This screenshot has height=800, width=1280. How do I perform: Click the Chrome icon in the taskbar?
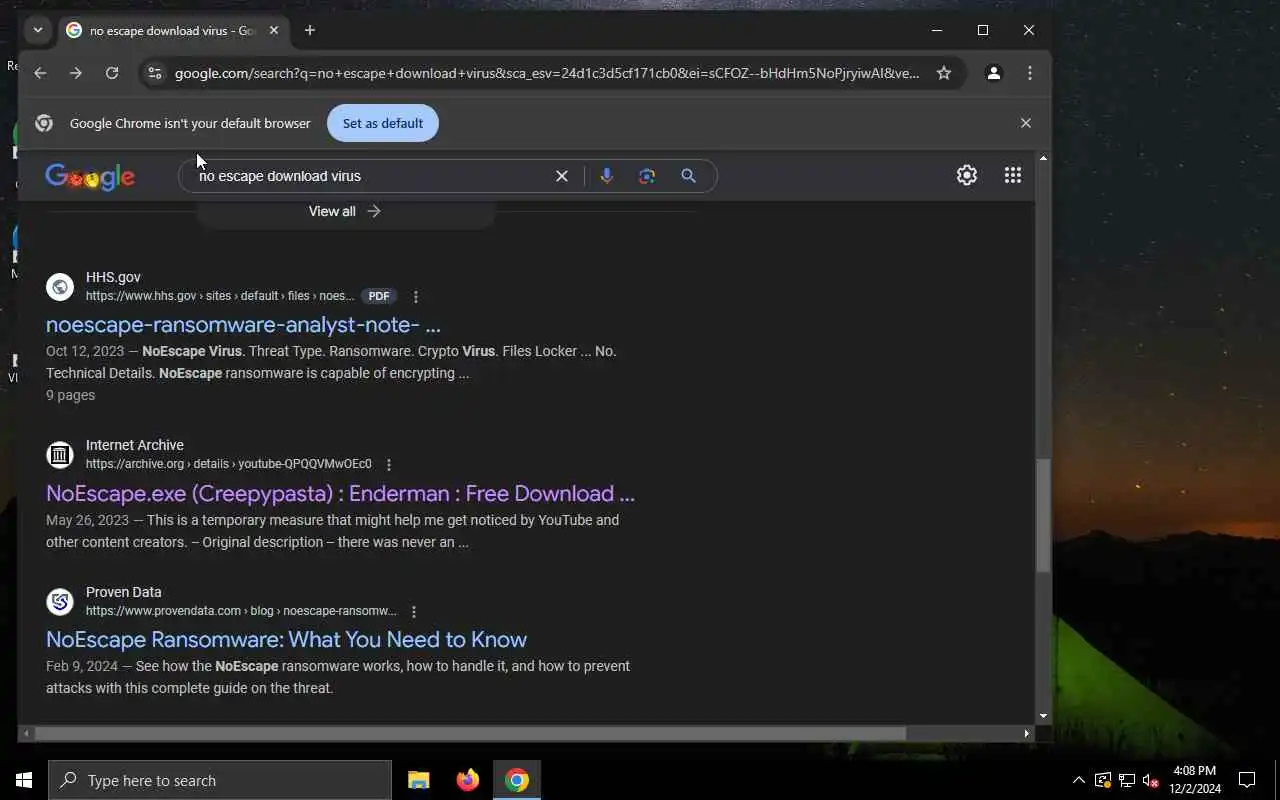coord(517,780)
